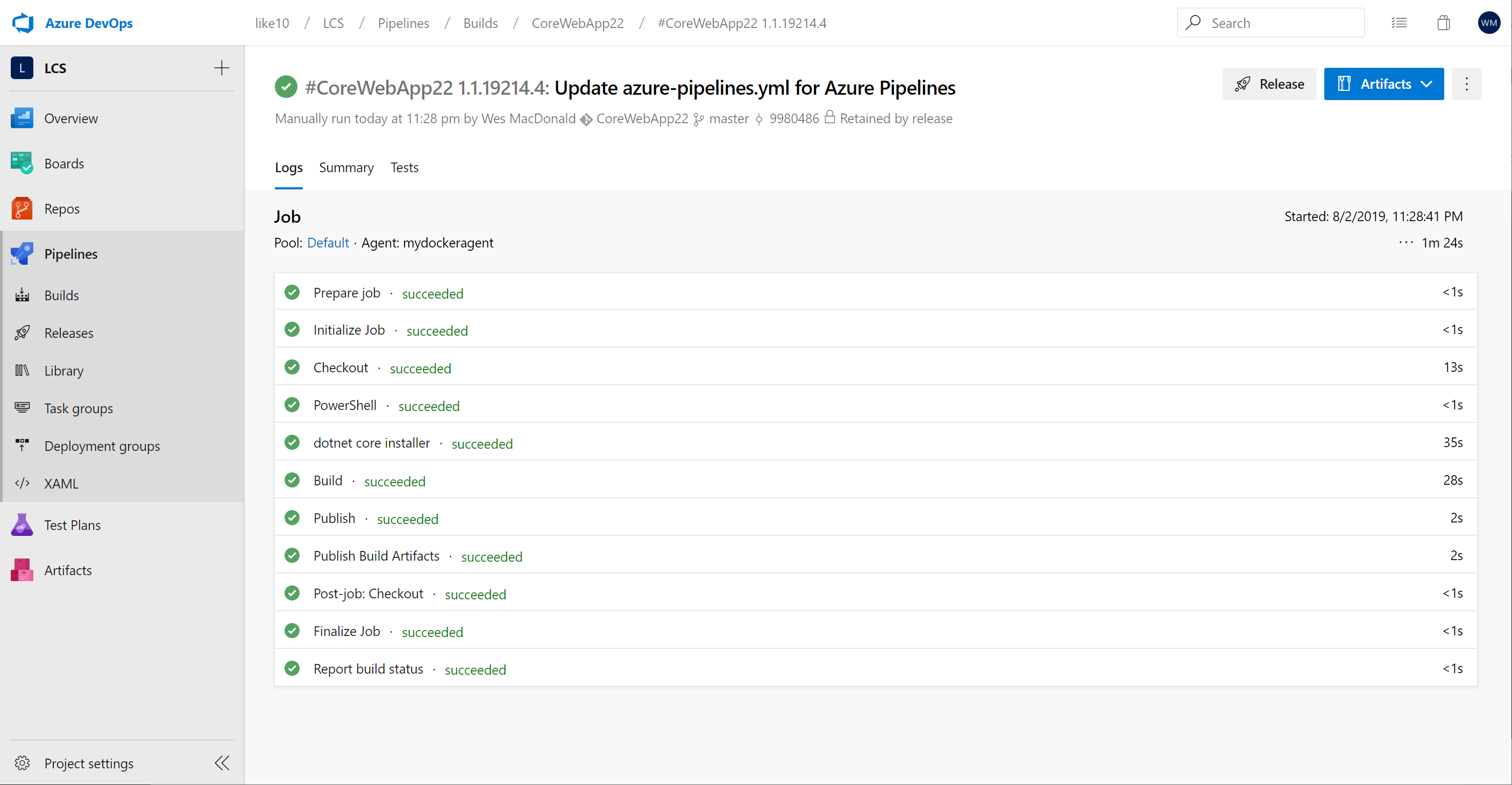Click the plus icon next to LCS
Image resolution: width=1512 pixels, height=785 pixels.
pyautogui.click(x=221, y=68)
